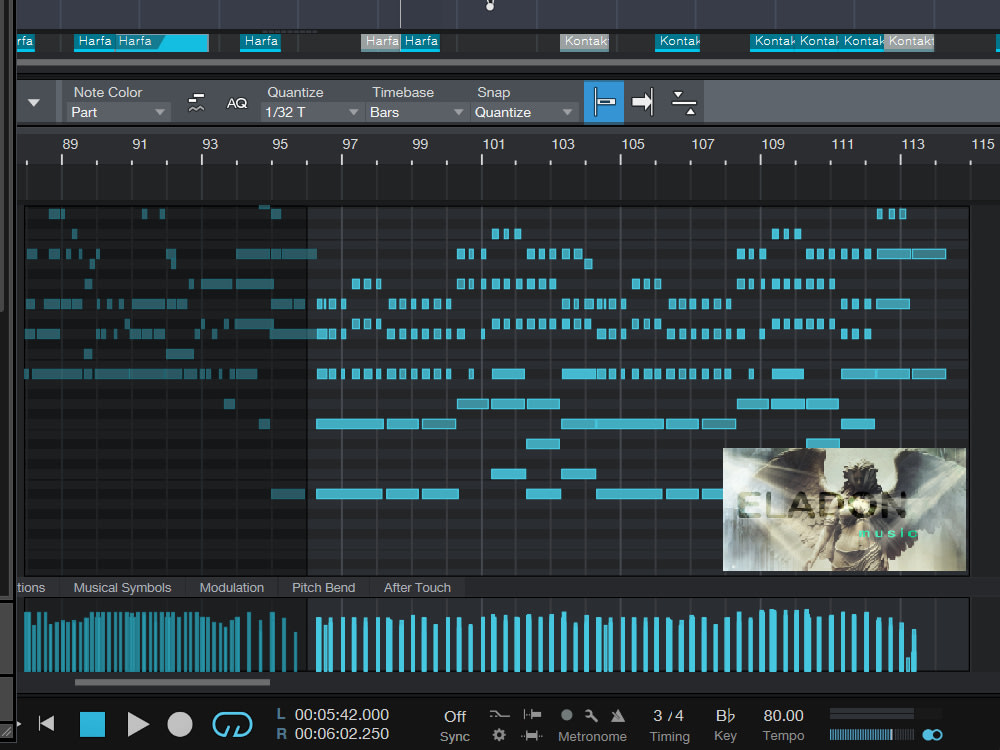Click the Bb key signature value
This screenshot has width=1000, height=750.
(725, 716)
